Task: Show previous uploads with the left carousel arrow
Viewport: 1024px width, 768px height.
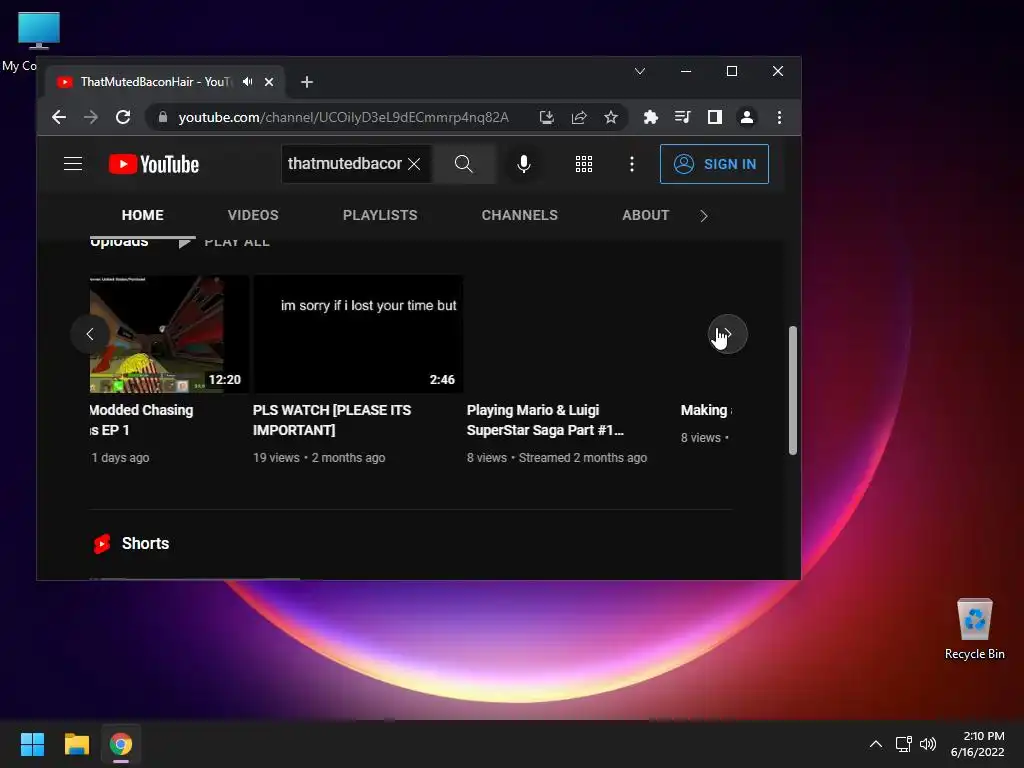Action: (90, 334)
